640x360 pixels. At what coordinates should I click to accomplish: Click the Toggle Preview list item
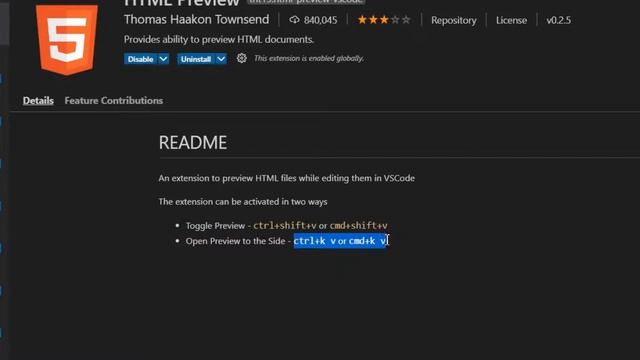click(x=287, y=225)
